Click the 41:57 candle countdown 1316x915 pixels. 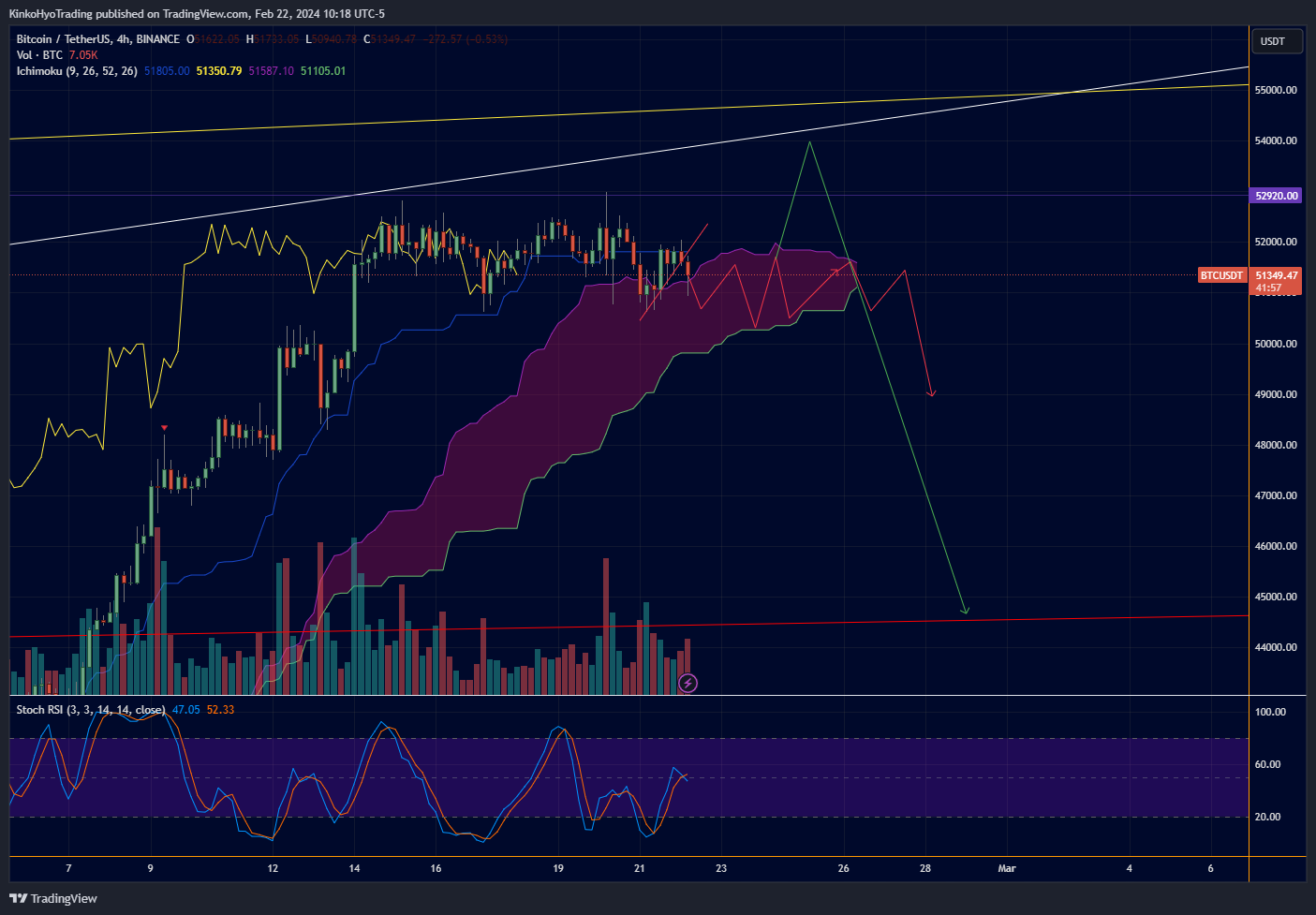pyautogui.click(x=1268, y=288)
